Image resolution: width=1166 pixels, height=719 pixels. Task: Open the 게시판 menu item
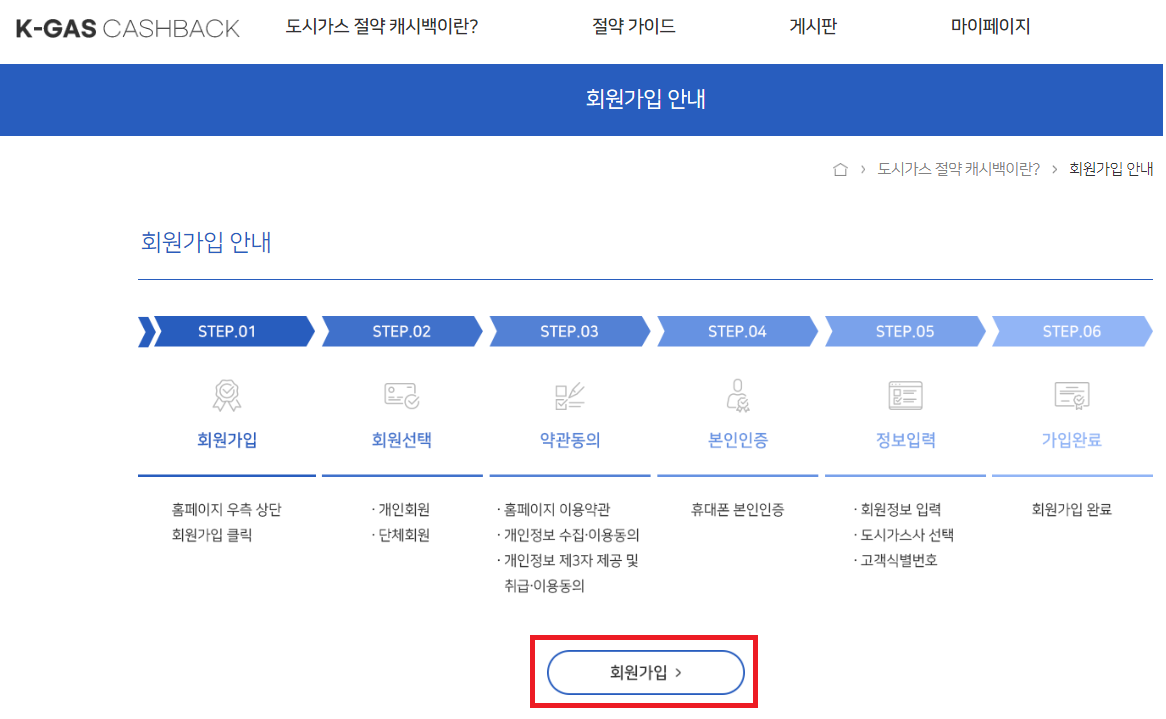coord(812,28)
